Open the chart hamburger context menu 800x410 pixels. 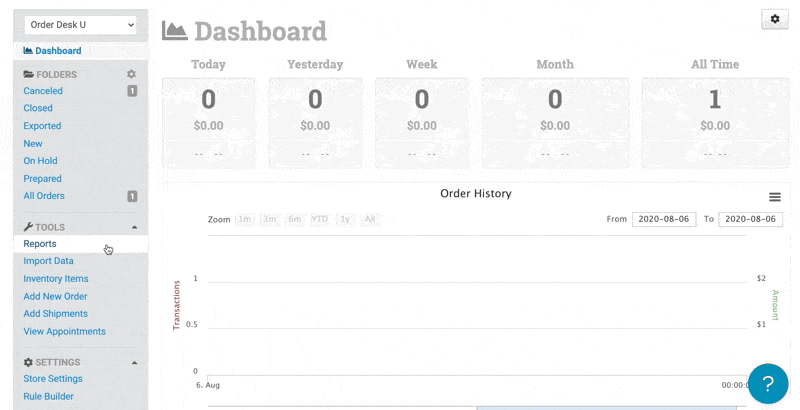click(774, 197)
